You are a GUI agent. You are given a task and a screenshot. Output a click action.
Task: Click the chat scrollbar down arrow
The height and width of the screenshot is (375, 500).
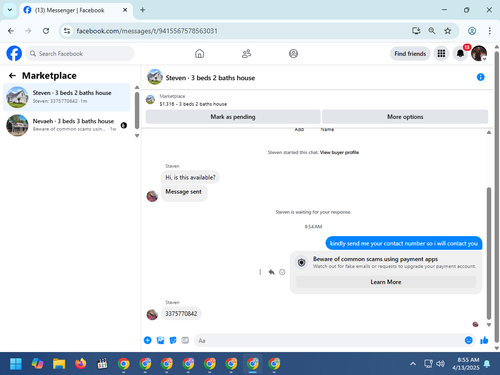tap(489, 324)
